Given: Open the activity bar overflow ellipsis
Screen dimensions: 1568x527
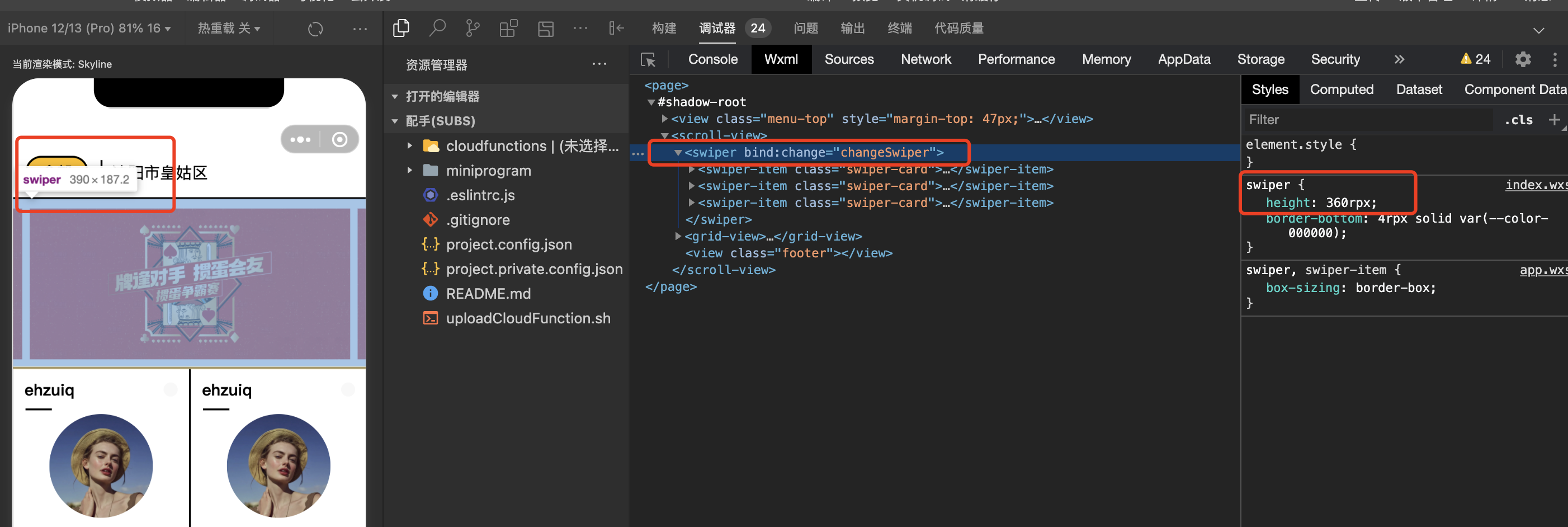Looking at the screenshot, I should click(x=580, y=28).
